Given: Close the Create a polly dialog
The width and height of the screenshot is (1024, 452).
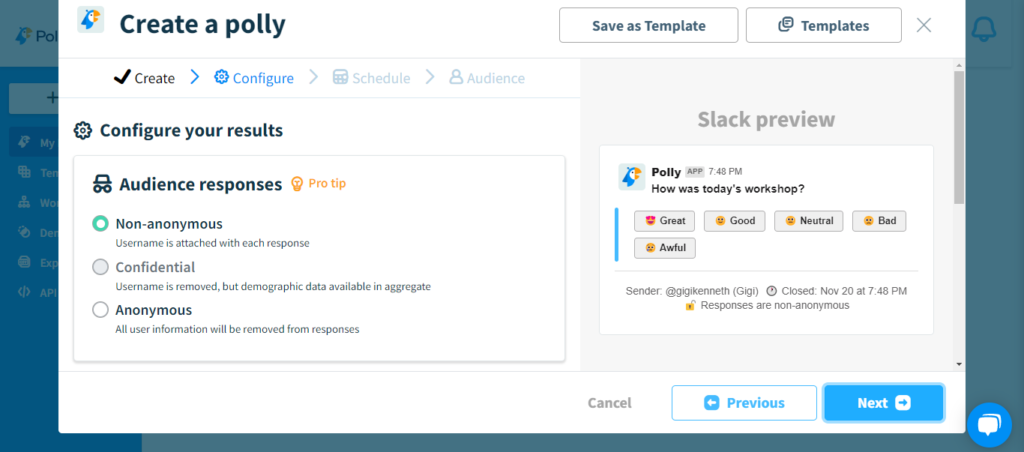Looking at the screenshot, I should pyautogui.click(x=923, y=25).
